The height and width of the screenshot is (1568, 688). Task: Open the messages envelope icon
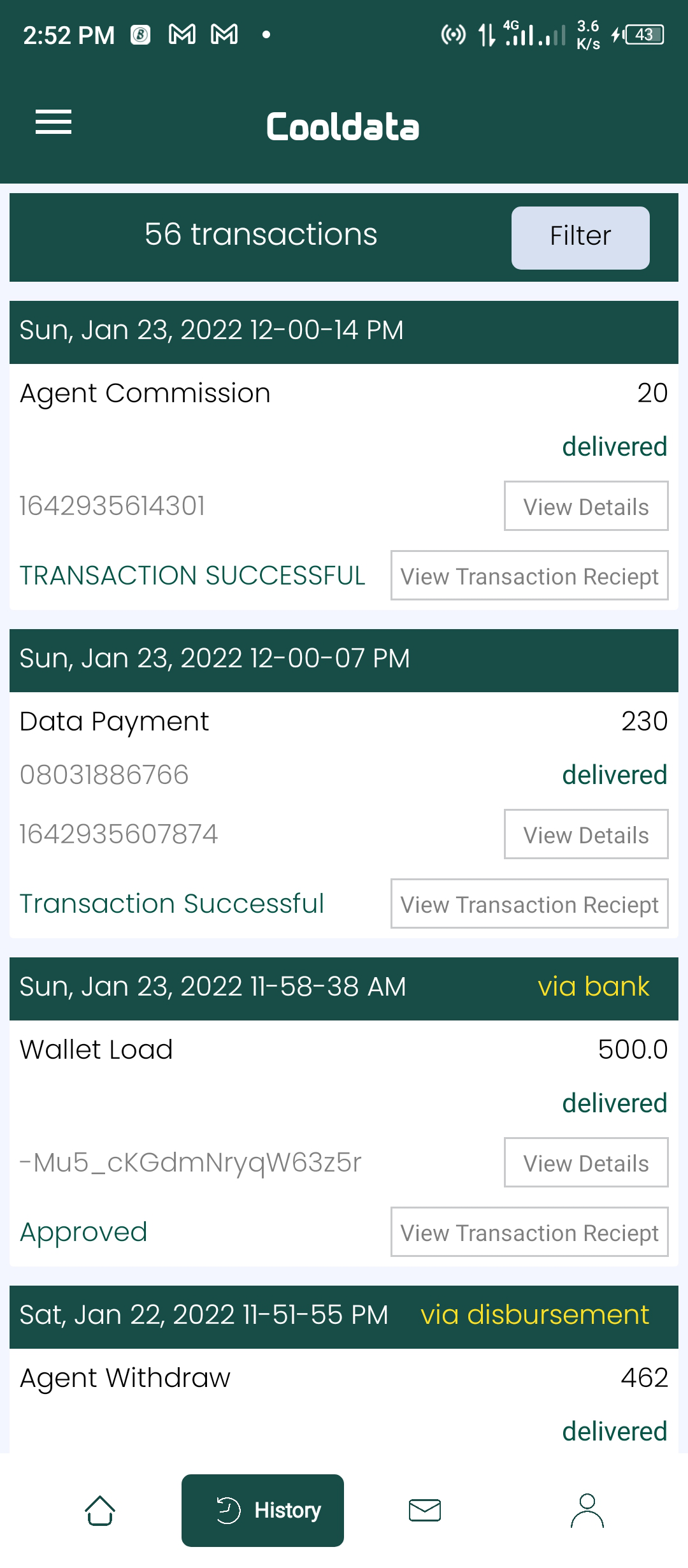click(425, 1511)
